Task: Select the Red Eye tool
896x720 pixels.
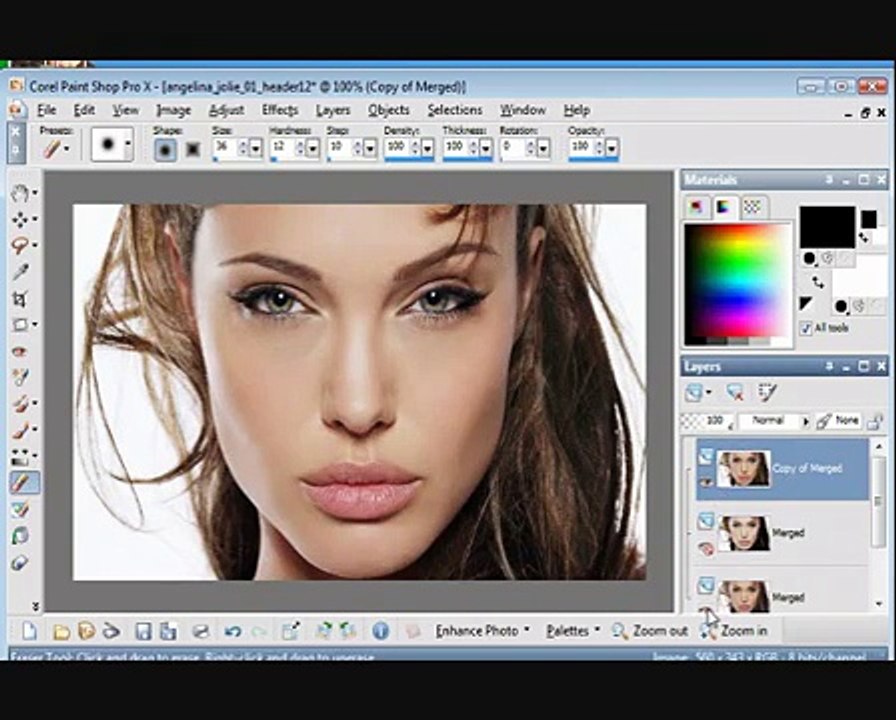Action: pos(21,351)
